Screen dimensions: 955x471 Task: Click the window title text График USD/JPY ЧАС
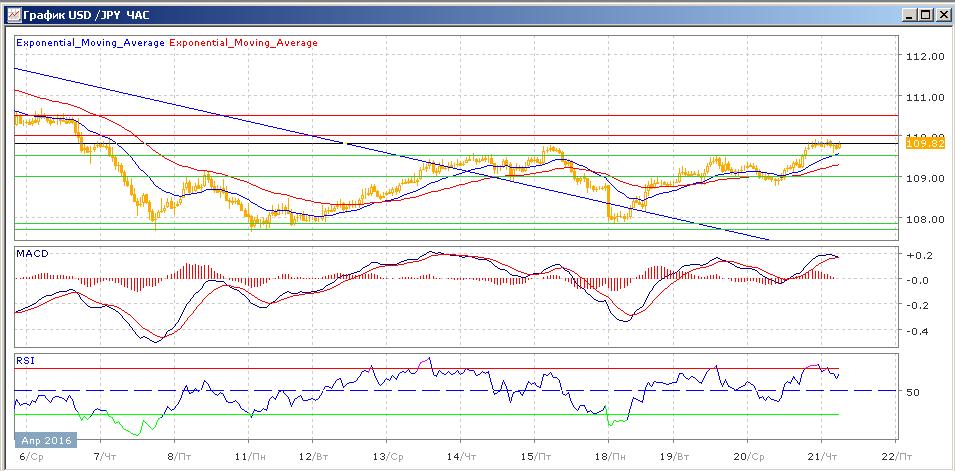84,14
